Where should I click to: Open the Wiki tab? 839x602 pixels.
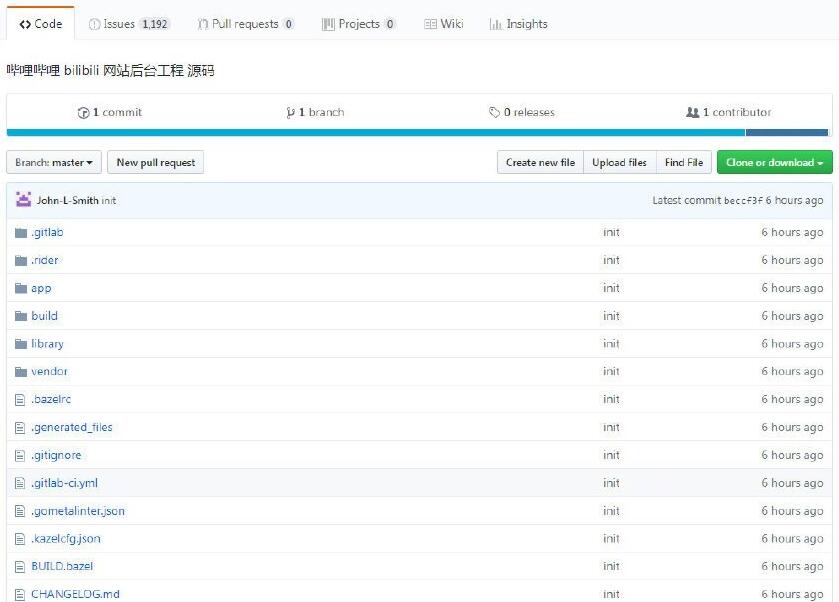click(x=444, y=24)
